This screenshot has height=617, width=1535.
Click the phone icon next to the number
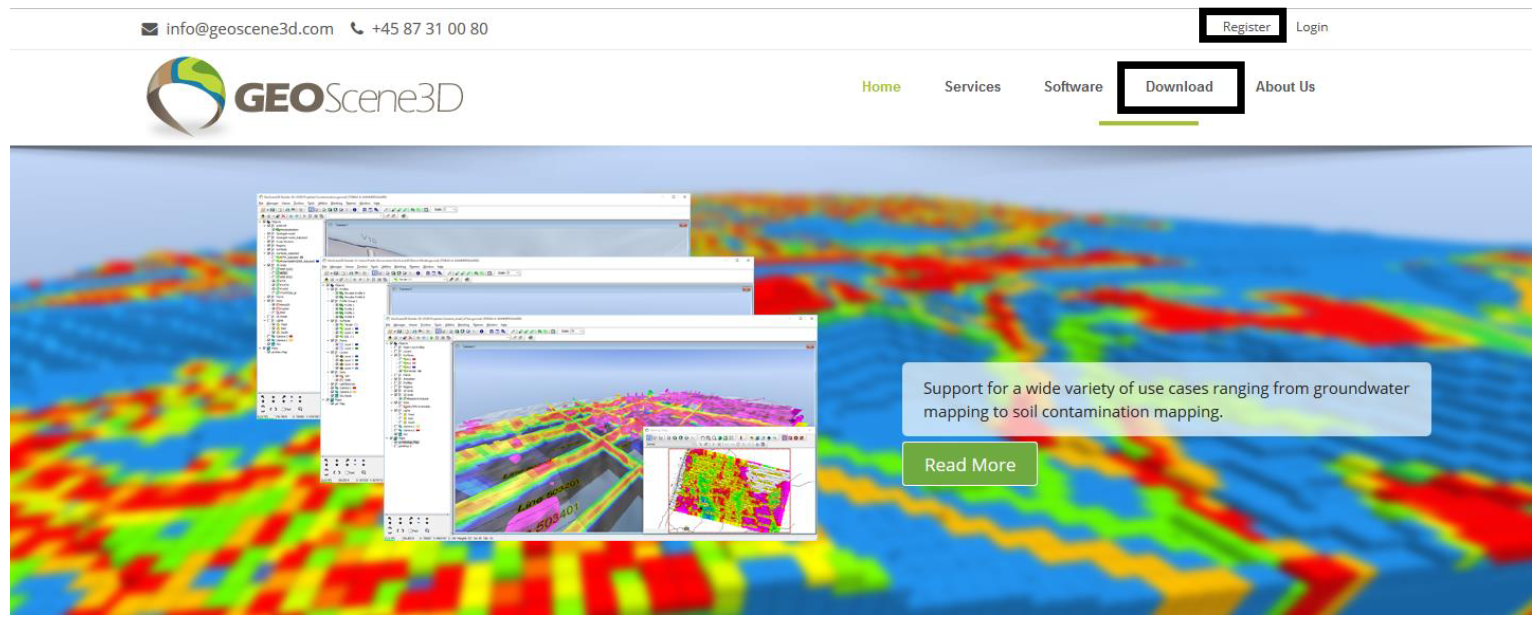[x=356, y=29]
